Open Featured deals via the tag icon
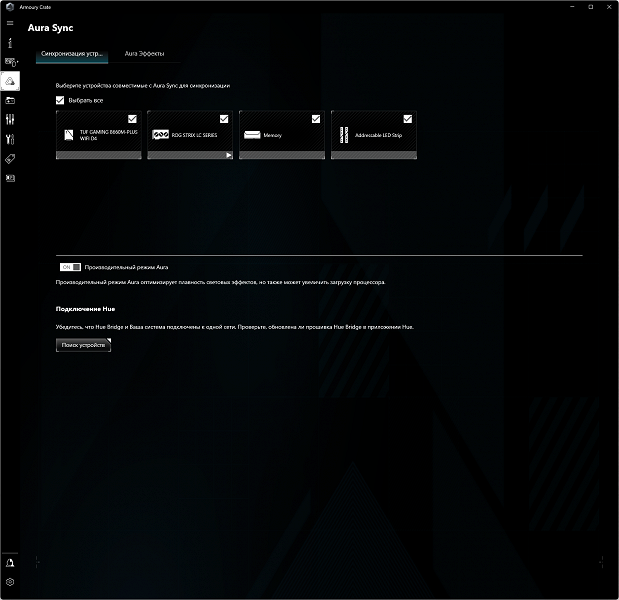The width and height of the screenshot is (619, 600). tap(10, 159)
